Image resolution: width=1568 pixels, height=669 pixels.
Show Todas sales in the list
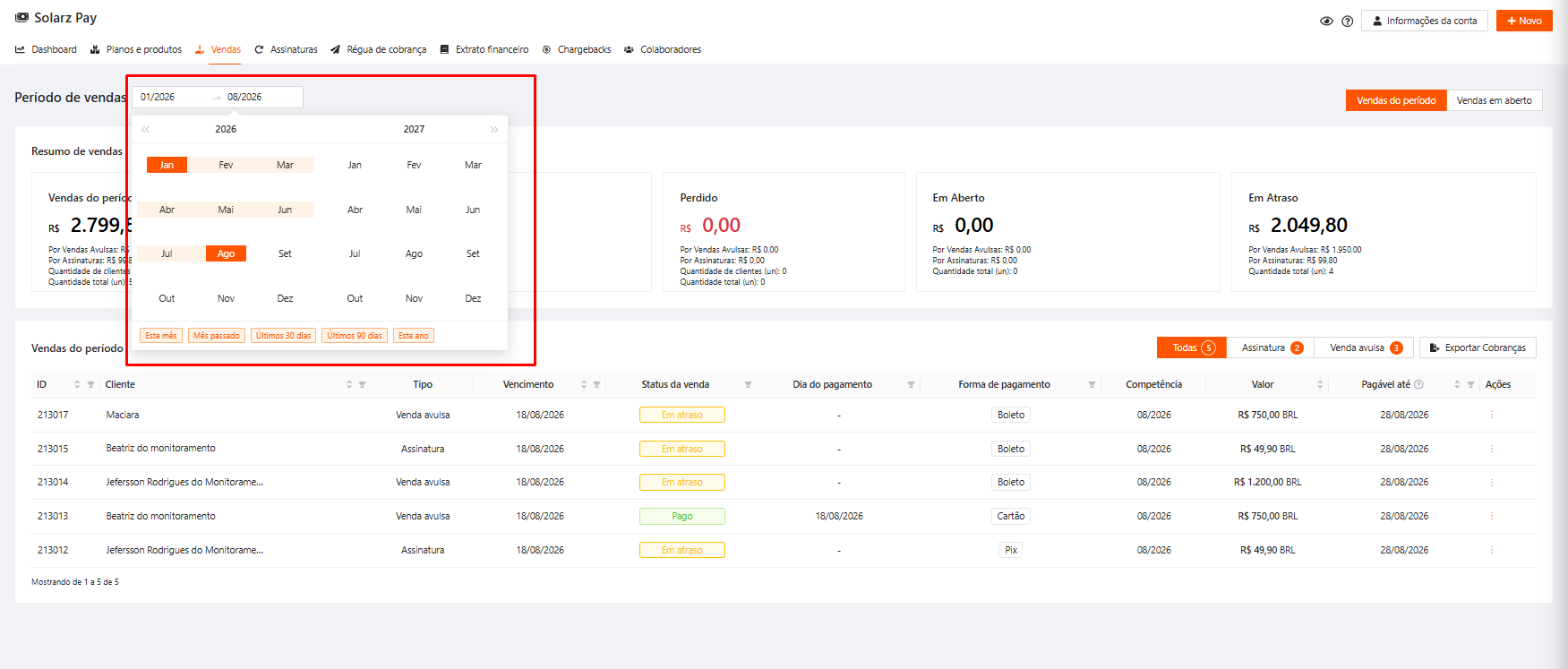click(1193, 347)
